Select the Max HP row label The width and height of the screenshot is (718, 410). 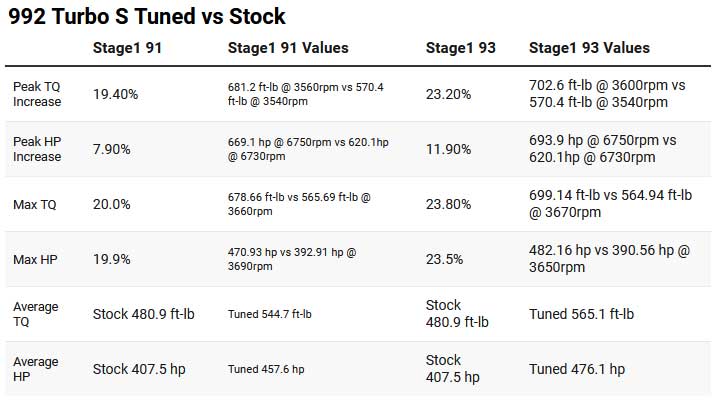(35, 260)
